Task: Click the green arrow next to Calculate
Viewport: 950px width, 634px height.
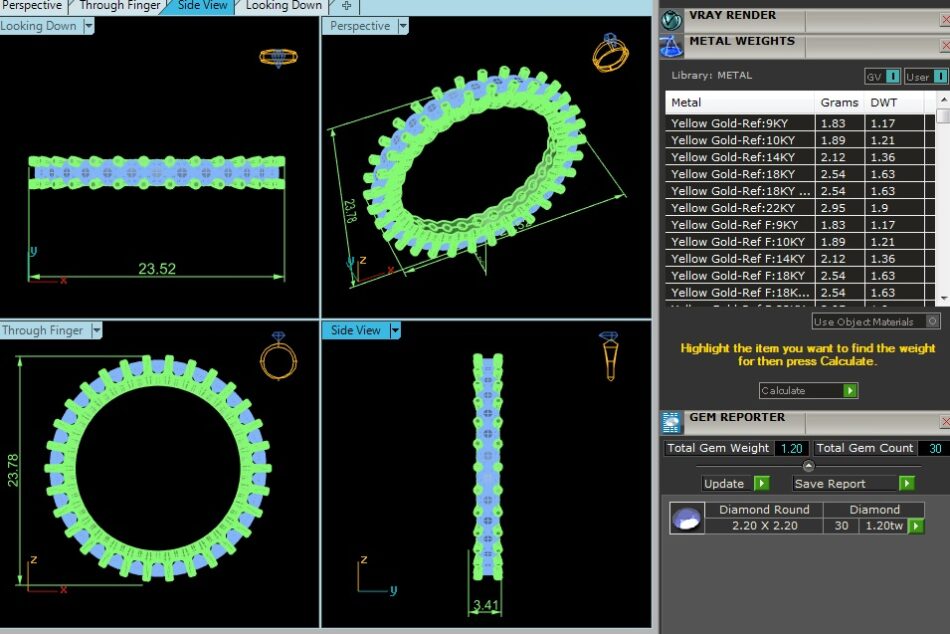Action: [850, 391]
